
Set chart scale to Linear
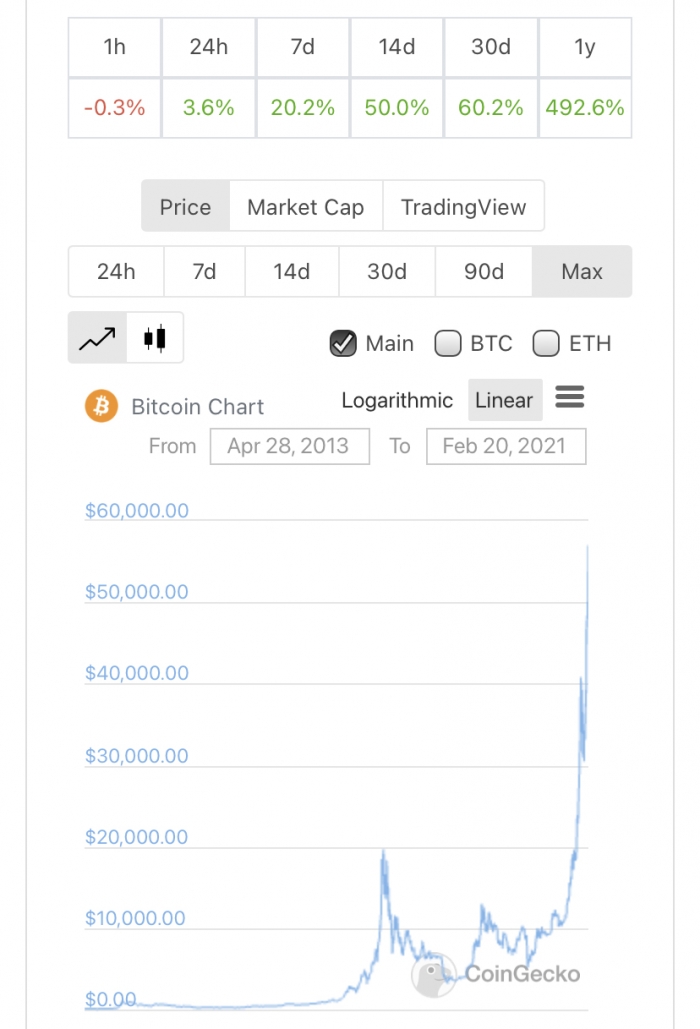point(504,400)
